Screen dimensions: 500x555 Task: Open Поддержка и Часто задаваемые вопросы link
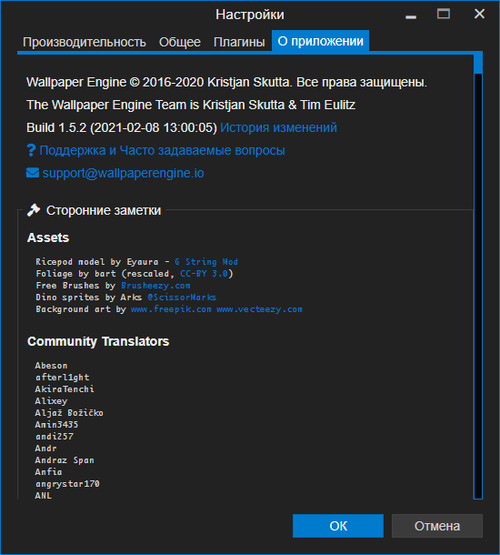pyautogui.click(x=162, y=150)
